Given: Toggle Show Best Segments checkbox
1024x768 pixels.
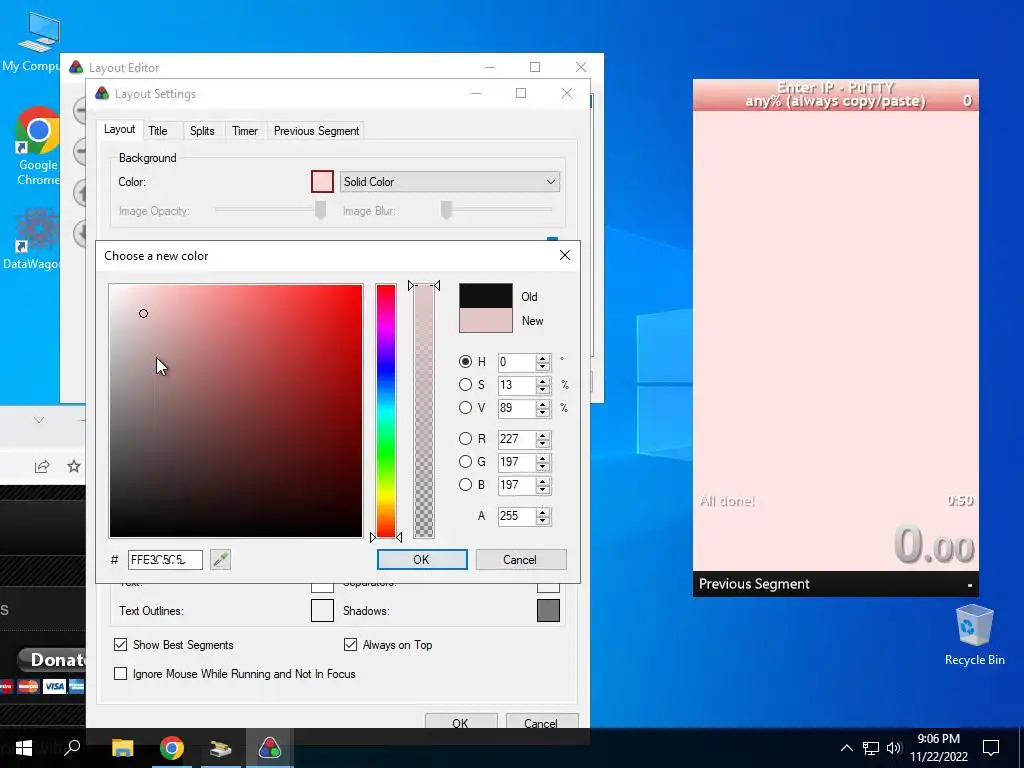Looking at the screenshot, I should [120, 645].
